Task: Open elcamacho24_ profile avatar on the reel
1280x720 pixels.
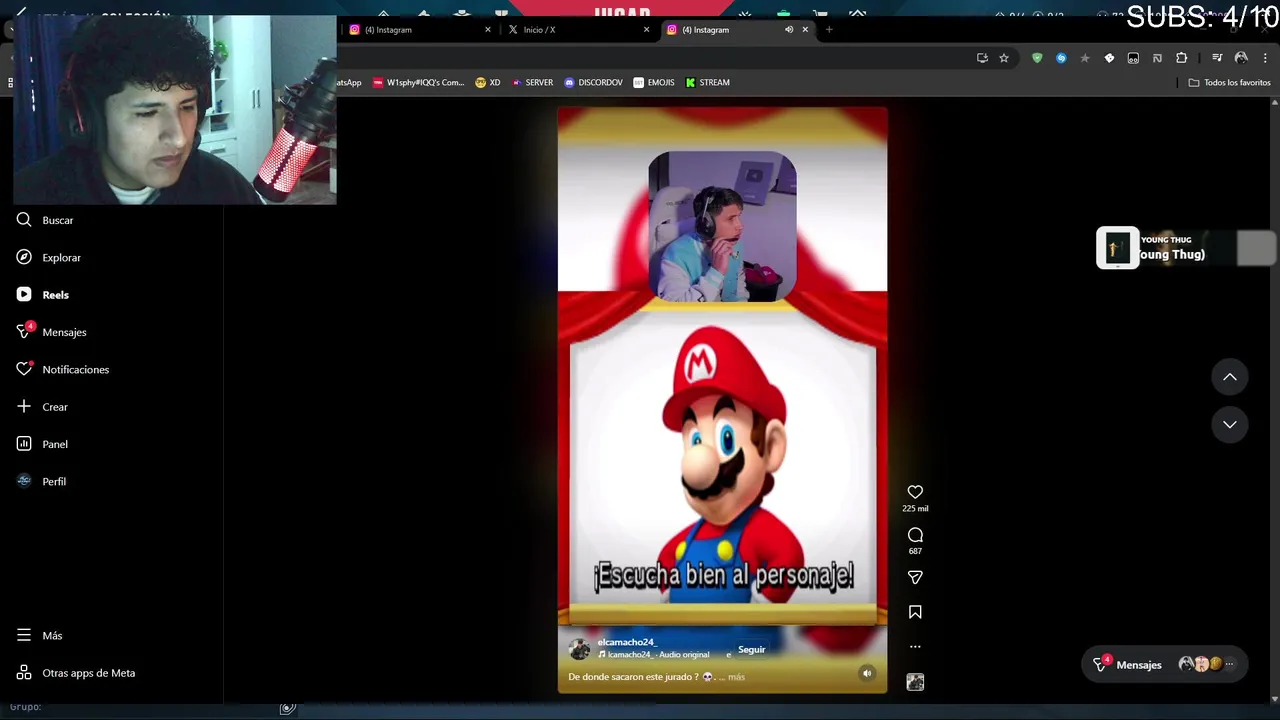Action: pos(579,649)
